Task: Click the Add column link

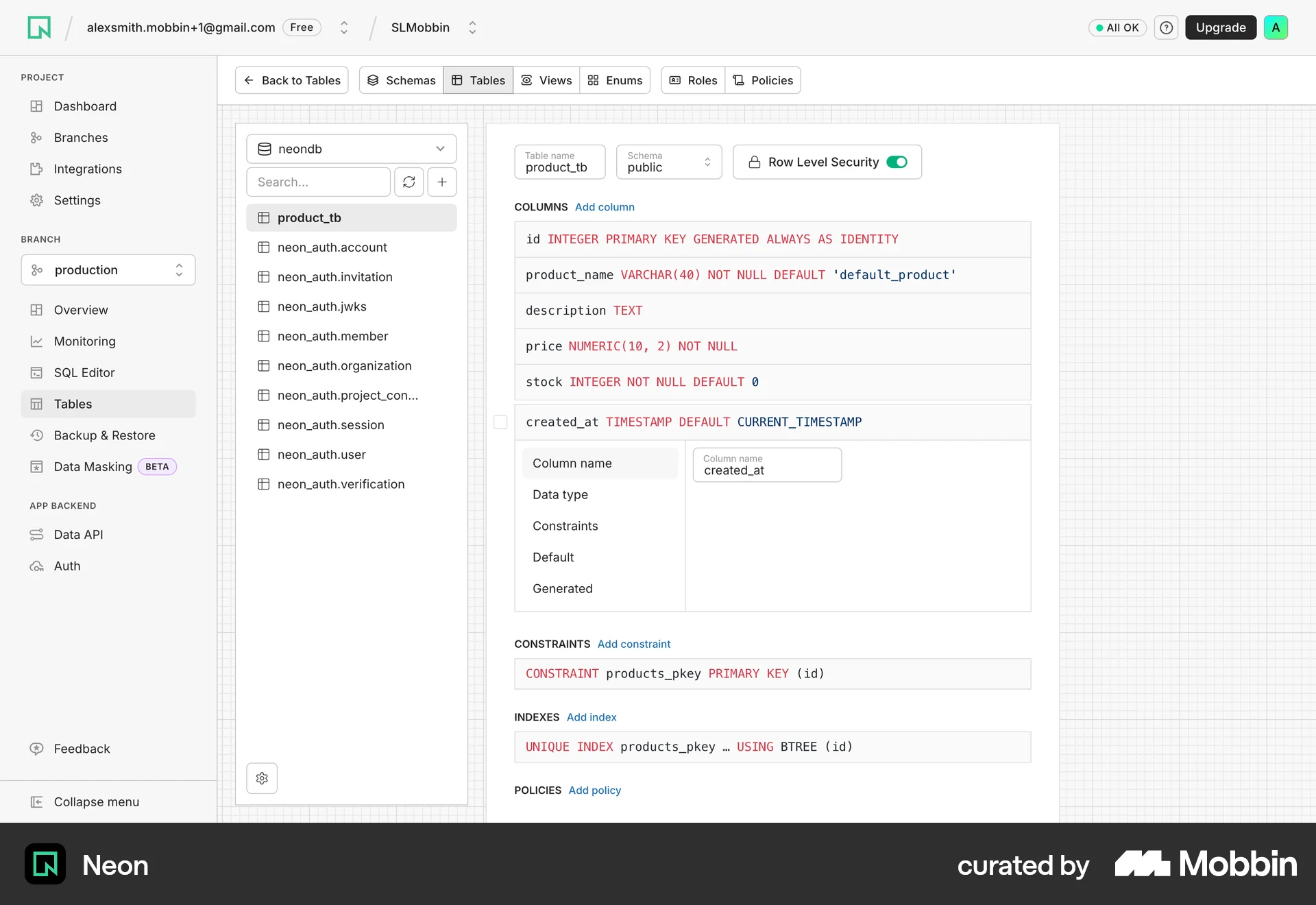Action: tap(605, 207)
